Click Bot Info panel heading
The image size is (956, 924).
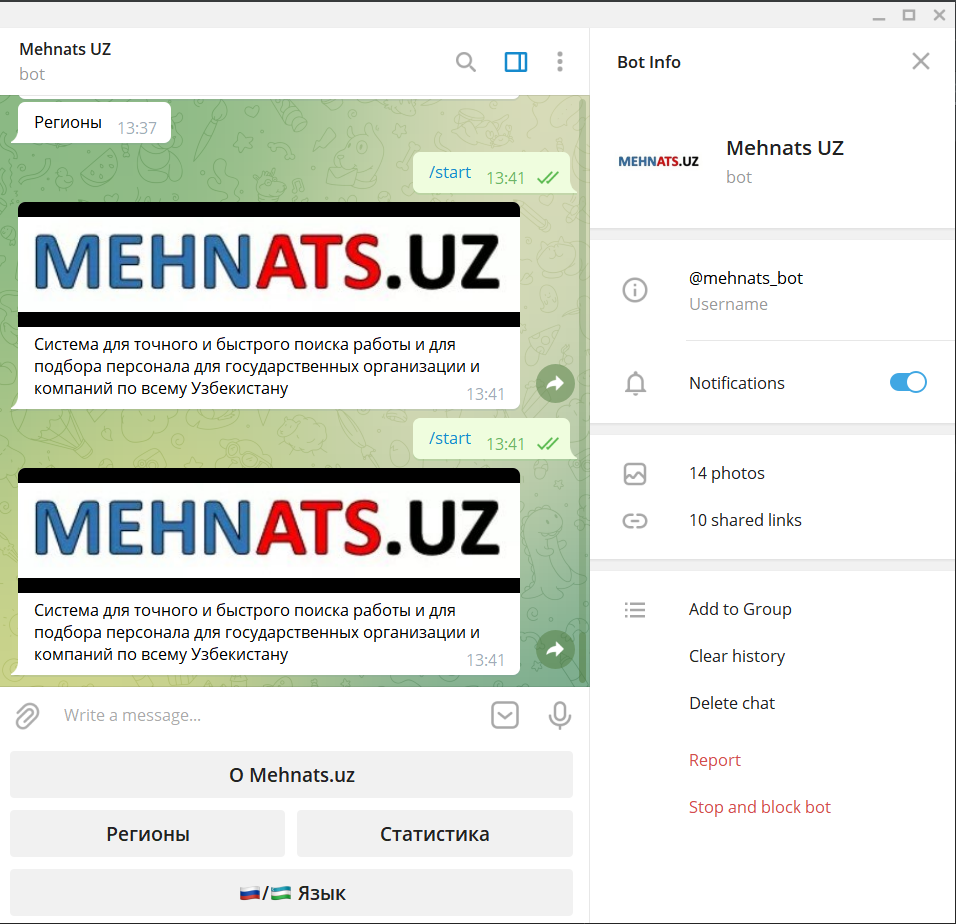point(649,62)
